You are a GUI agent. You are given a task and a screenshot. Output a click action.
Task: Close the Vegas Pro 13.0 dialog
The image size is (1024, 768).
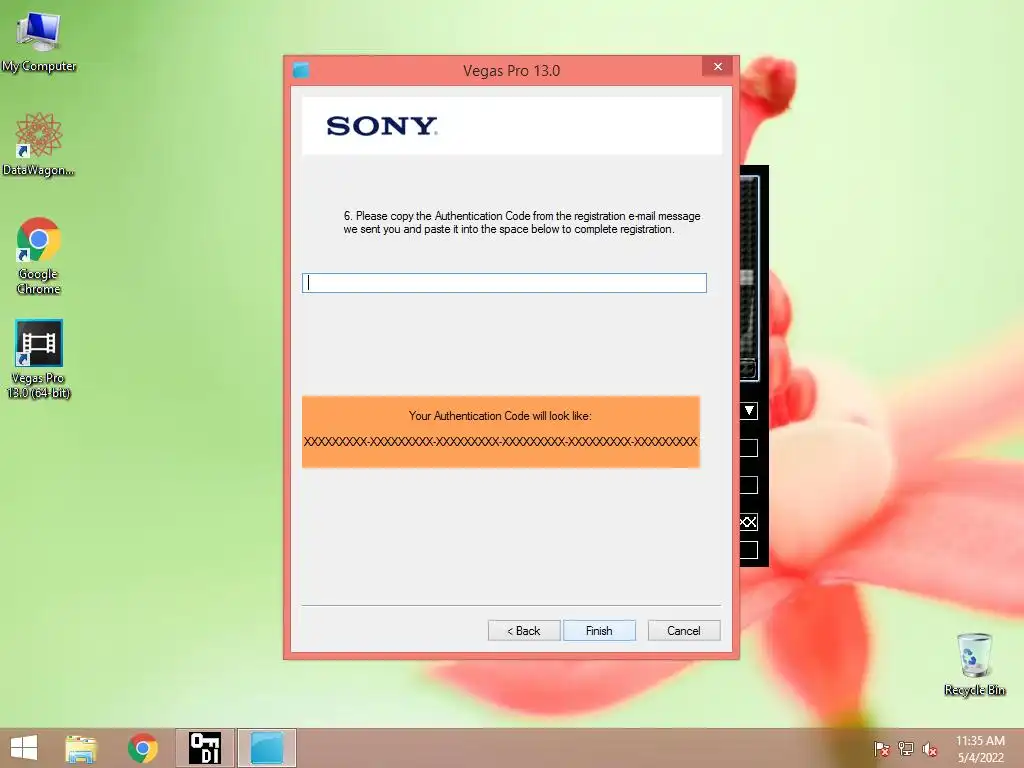click(x=718, y=67)
